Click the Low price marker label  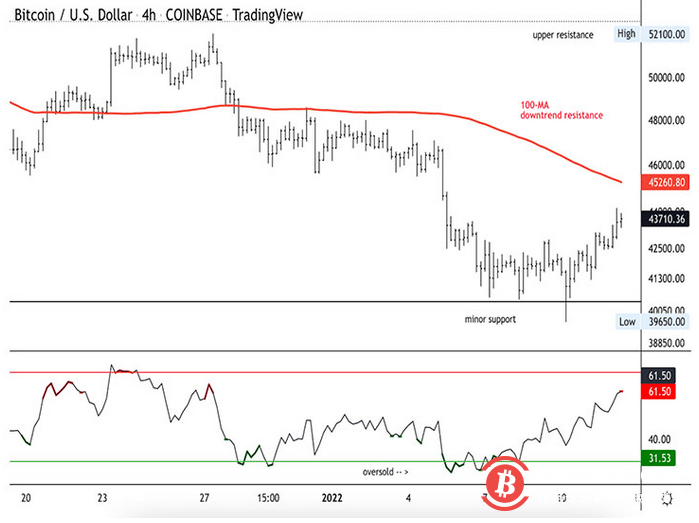[x=626, y=322]
